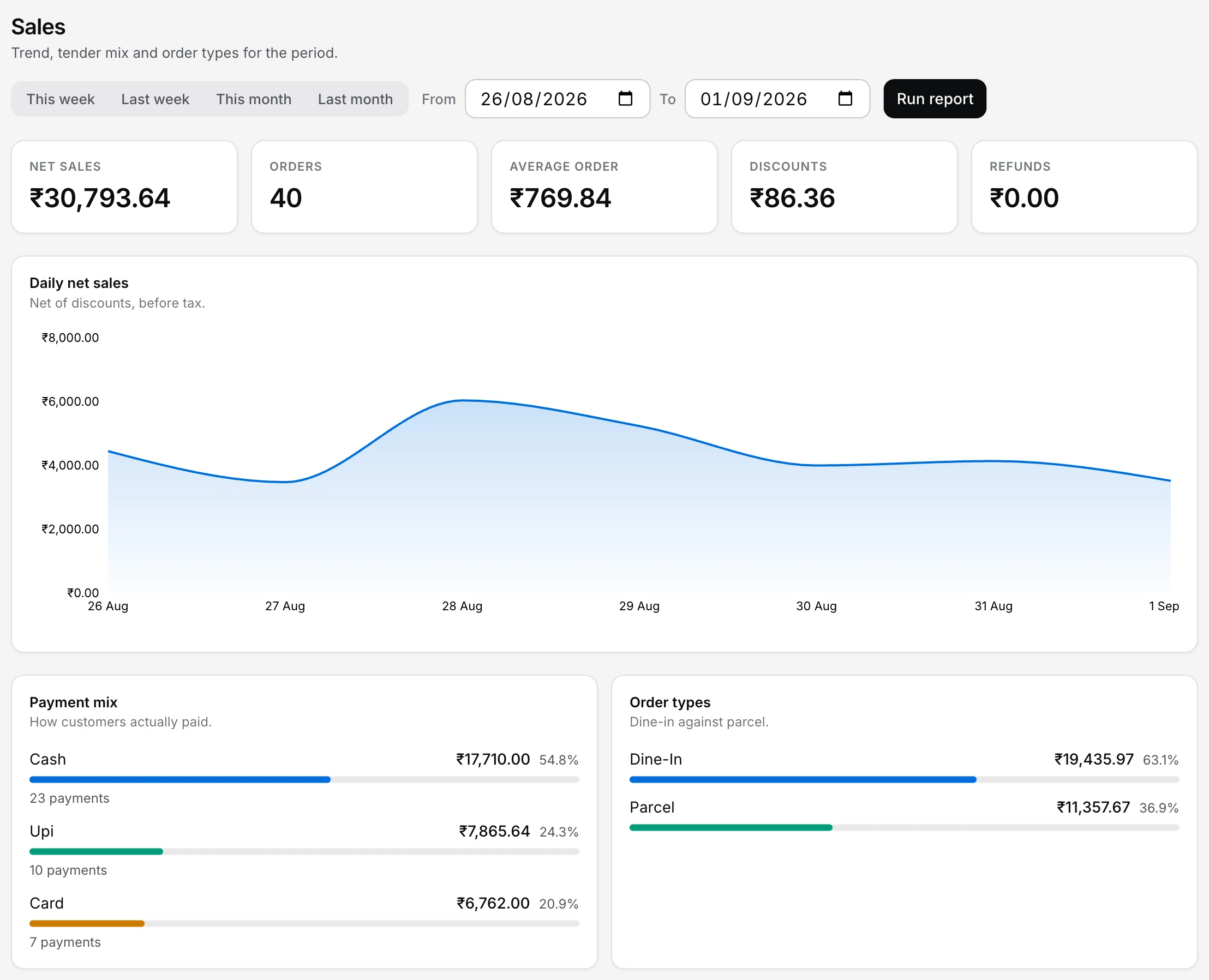Click the ₹6,000.00 y-axis label
This screenshot has height=980, width=1209.
[70, 401]
